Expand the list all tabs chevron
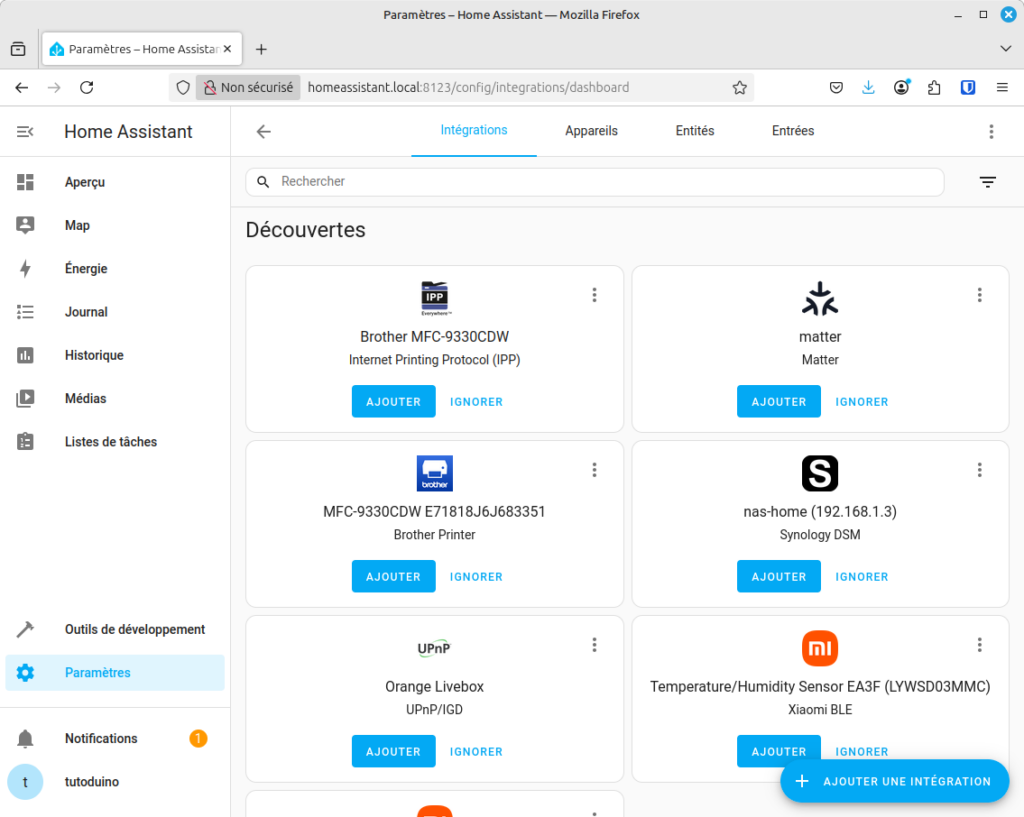This screenshot has width=1024, height=817. 1006,49
